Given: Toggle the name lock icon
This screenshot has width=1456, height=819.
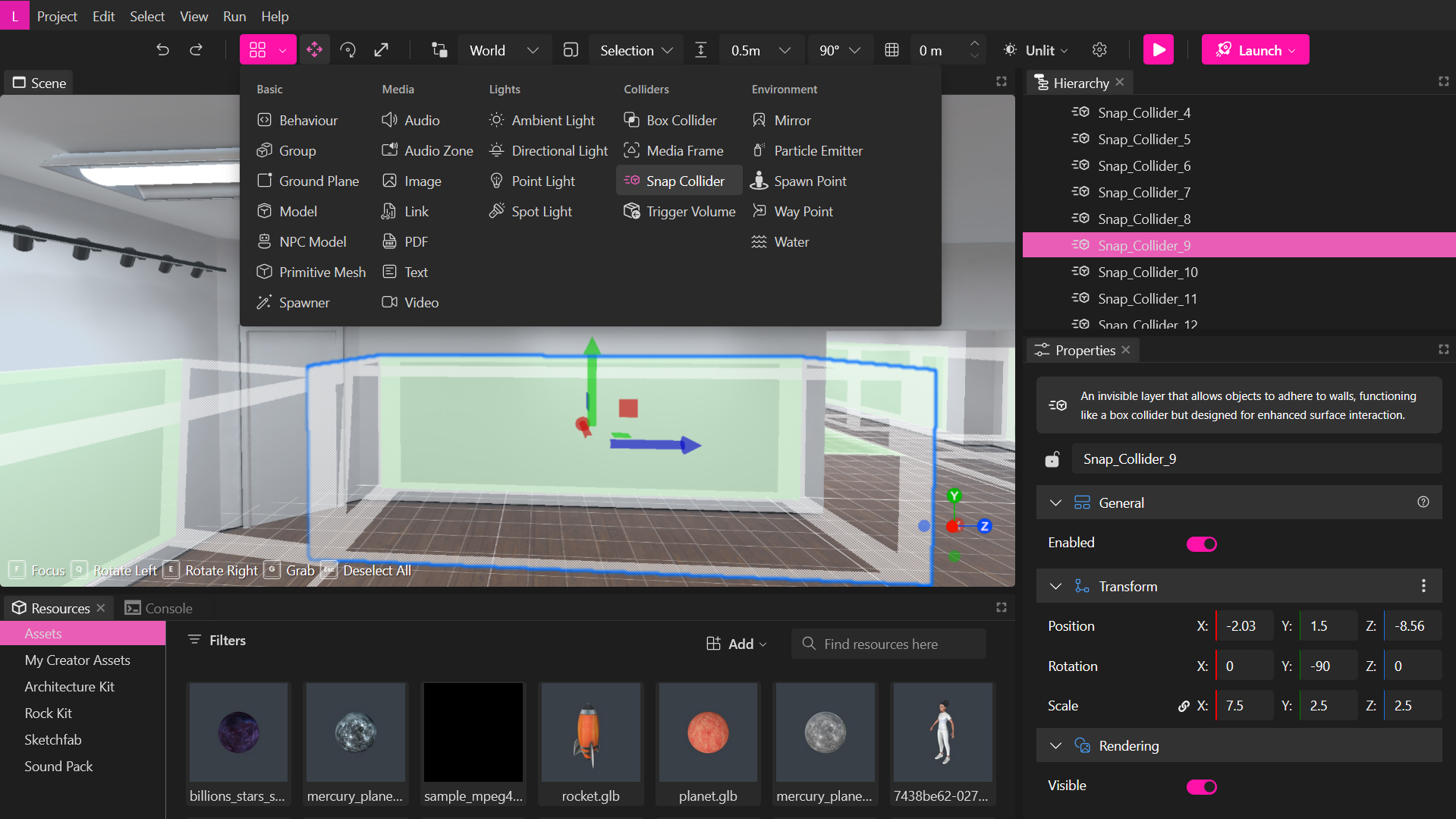Looking at the screenshot, I should tap(1052, 459).
